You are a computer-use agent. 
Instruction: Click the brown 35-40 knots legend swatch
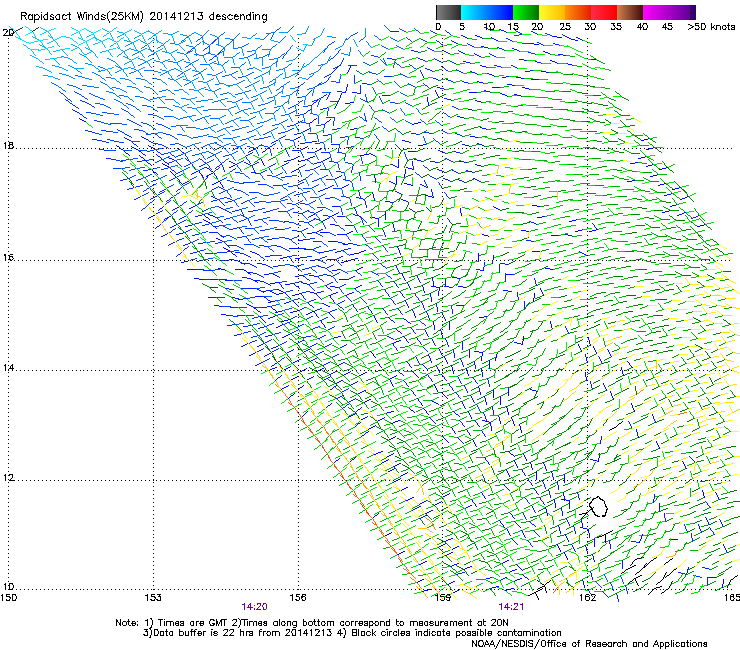[x=630, y=12]
